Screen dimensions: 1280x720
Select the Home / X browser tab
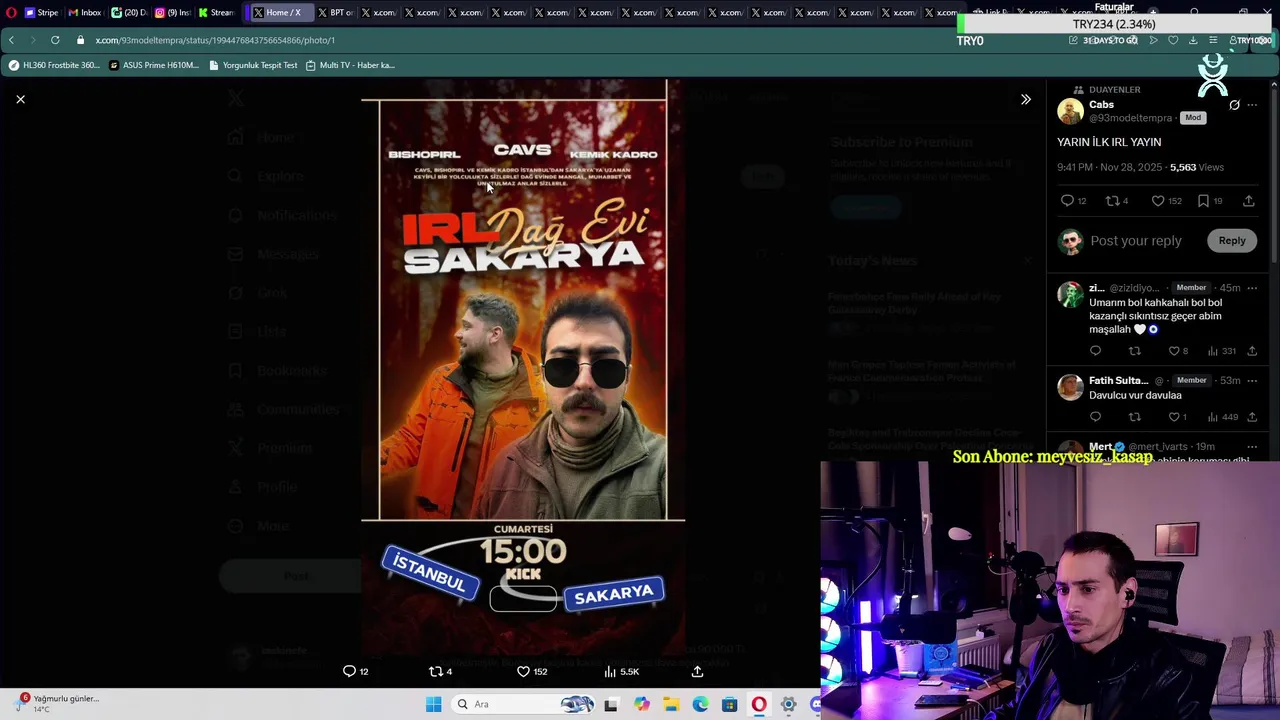[277, 13]
